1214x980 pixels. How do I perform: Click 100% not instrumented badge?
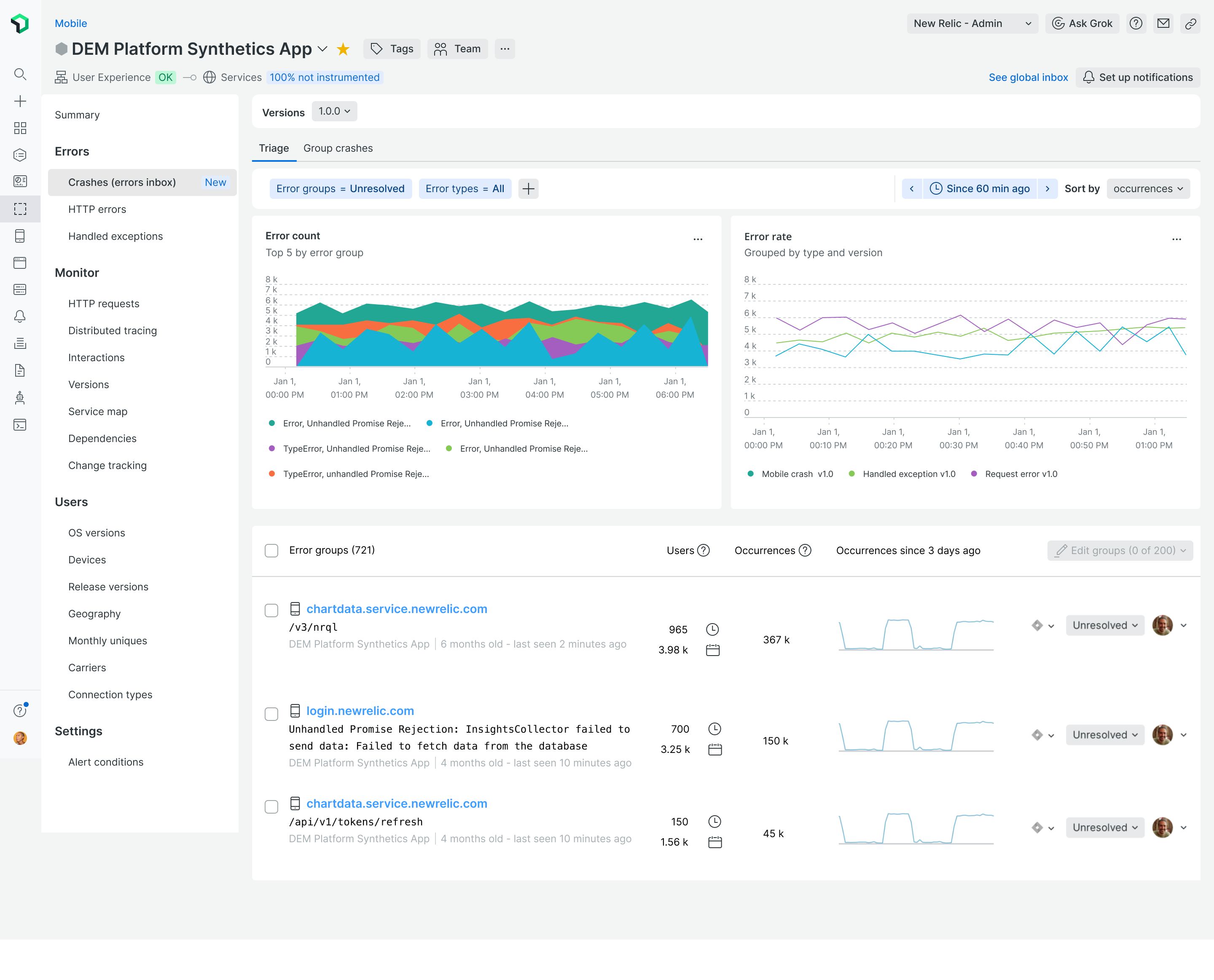(x=325, y=78)
